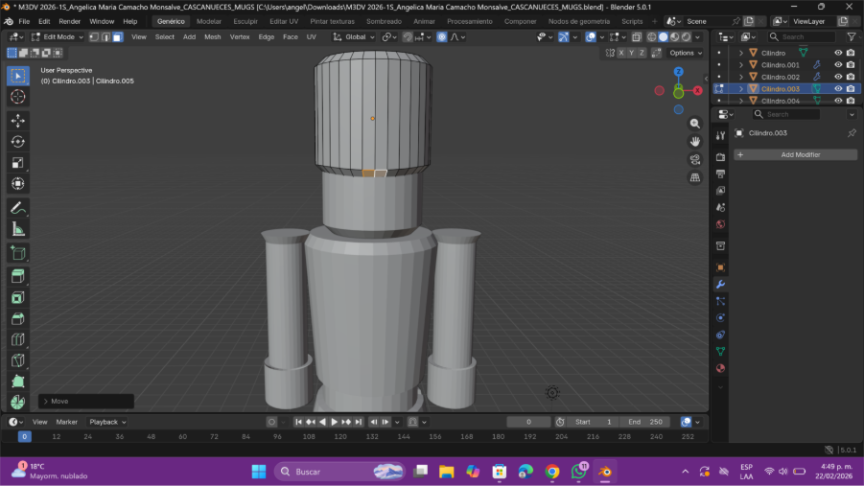This screenshot has width=864, height=486.
Task: Click the red X axis gizmo
Action: [x=698, y=90]
